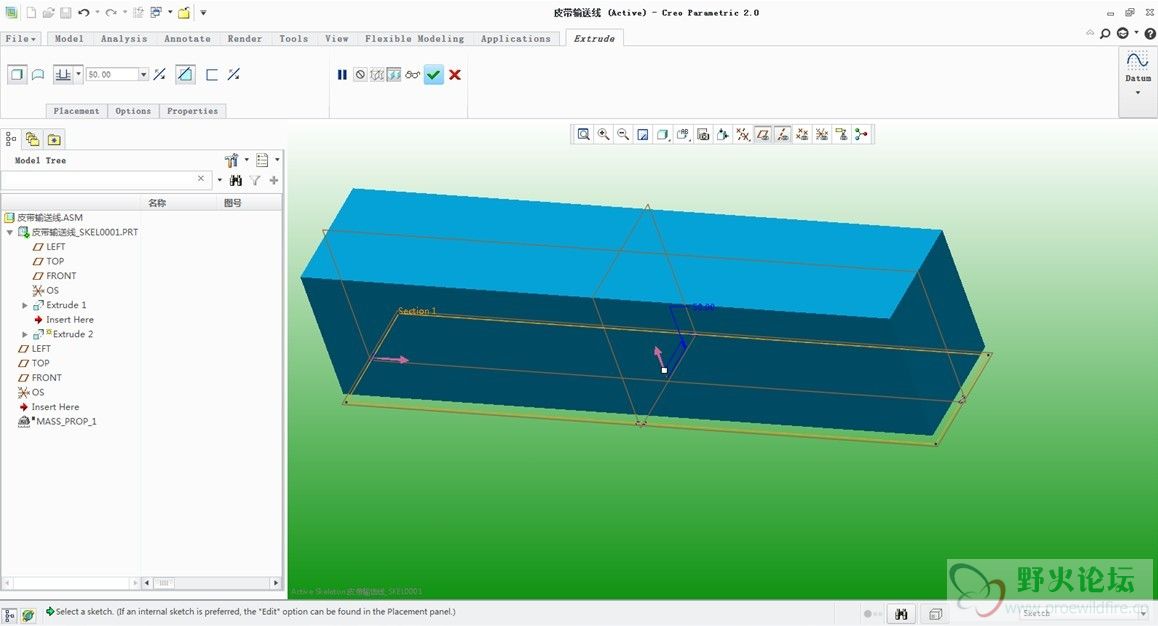Click the depth value field showing 50.00
1158x626 pixels.
pos(112,75)
